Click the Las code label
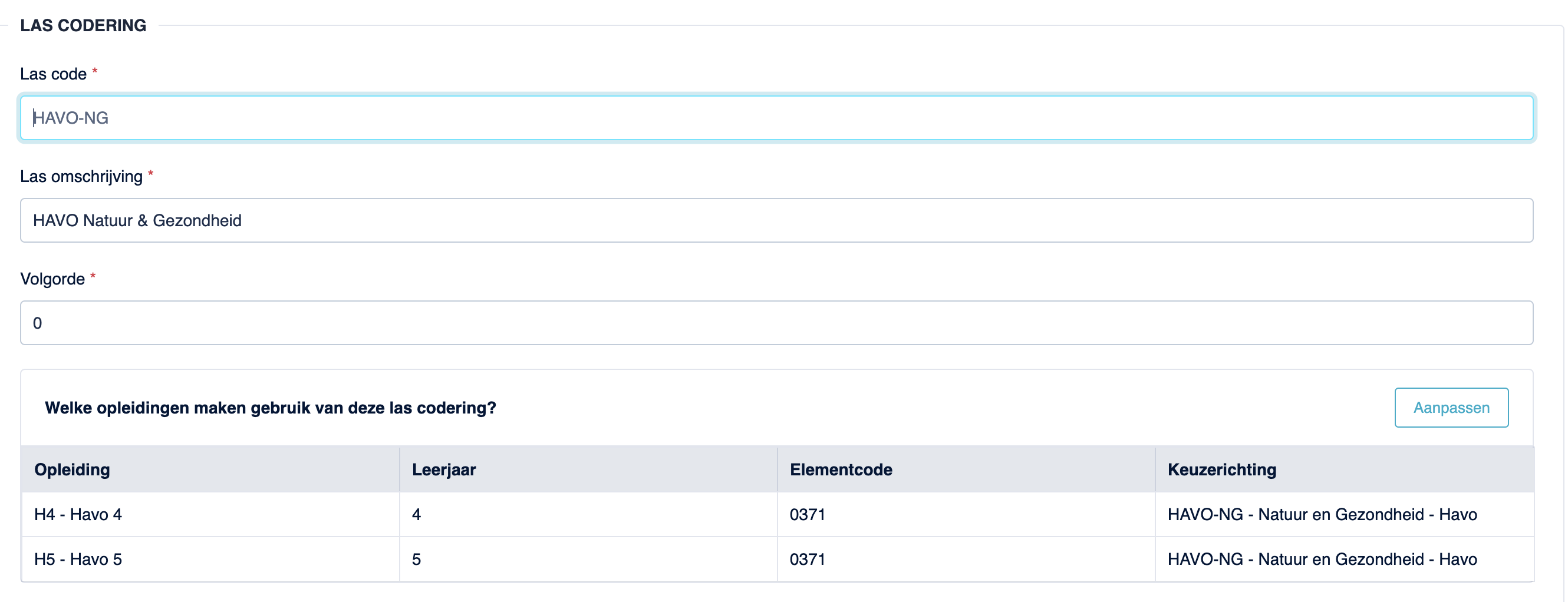This screenshot has width=1568, height=602. click(54, 74)
